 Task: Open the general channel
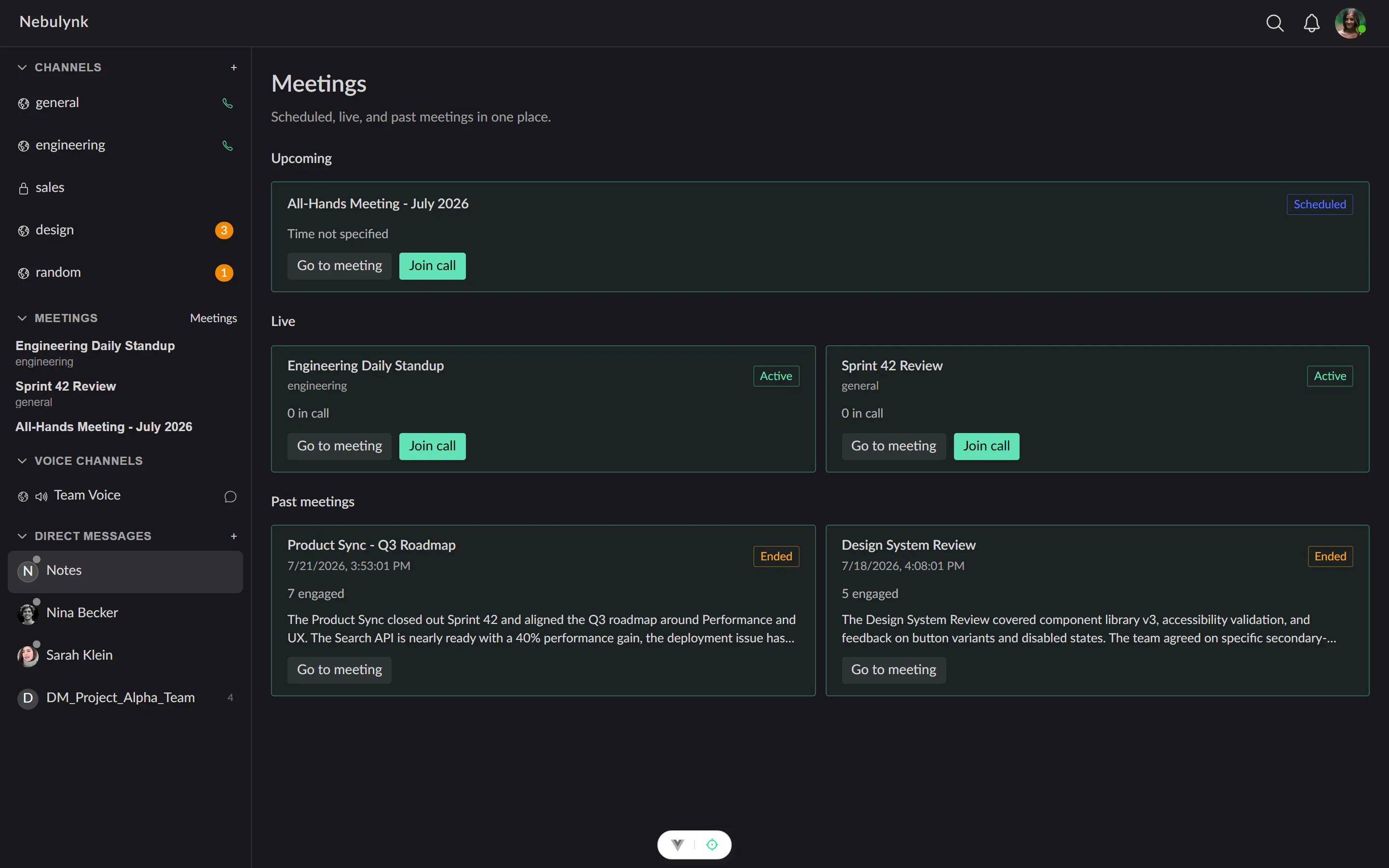pyautogui.click(x=125, y=103)
